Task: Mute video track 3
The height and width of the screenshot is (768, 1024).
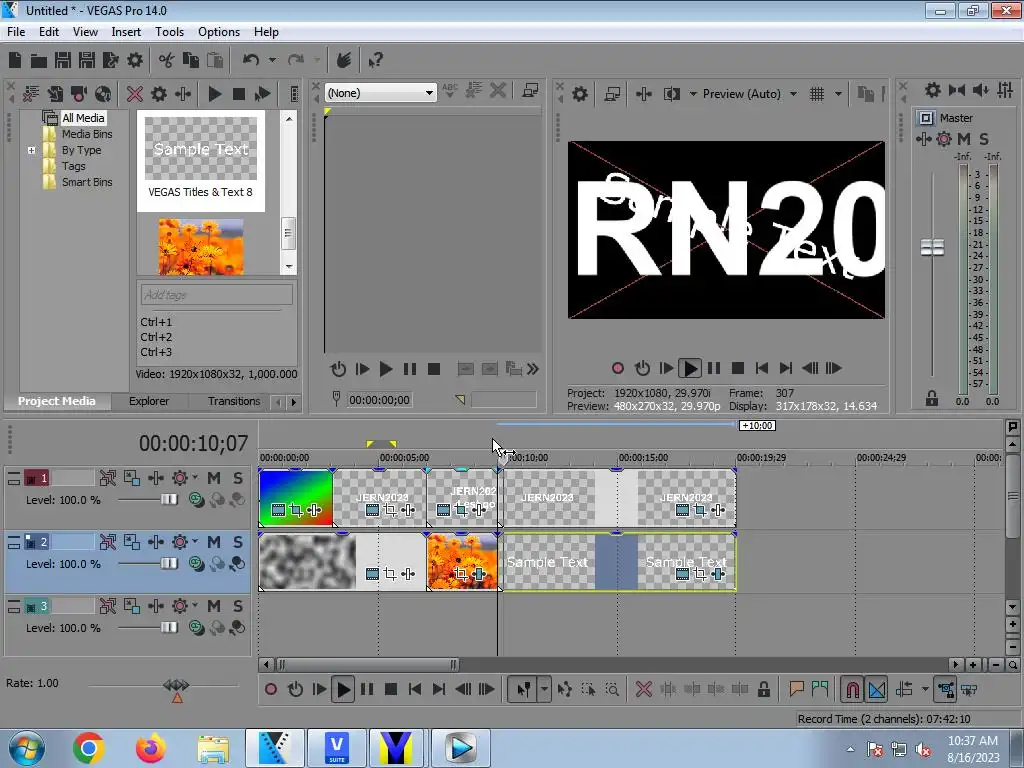Action: (x=214, y=606)
